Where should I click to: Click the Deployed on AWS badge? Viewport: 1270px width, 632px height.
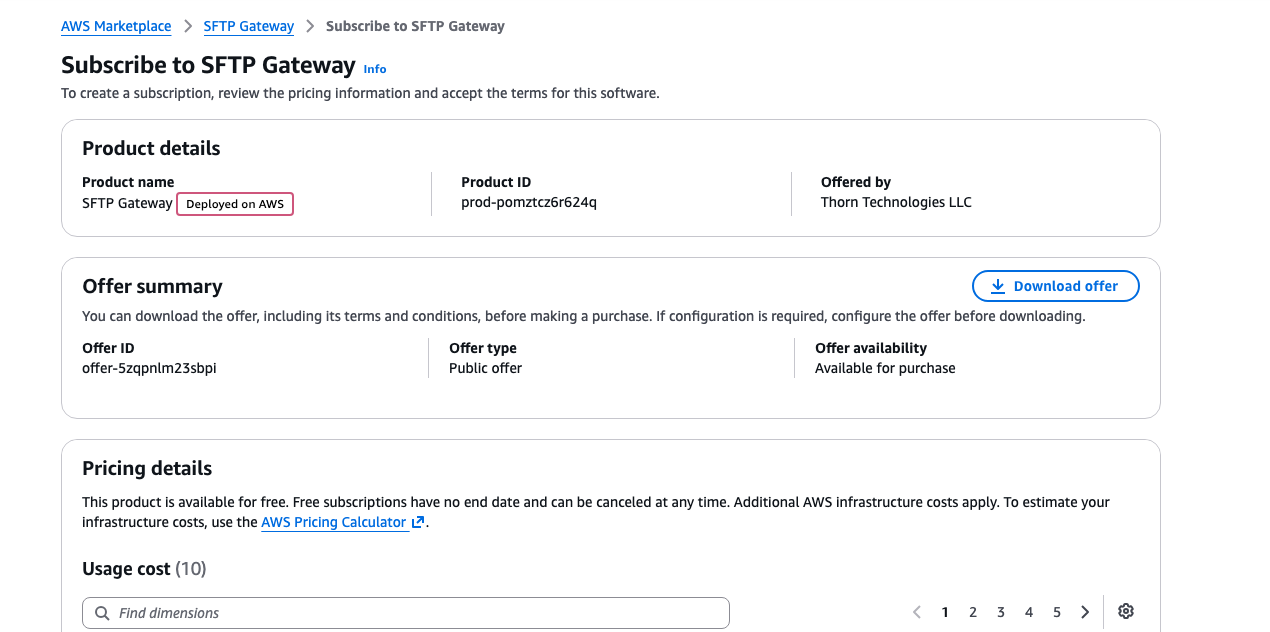click(x=235, y=204)
